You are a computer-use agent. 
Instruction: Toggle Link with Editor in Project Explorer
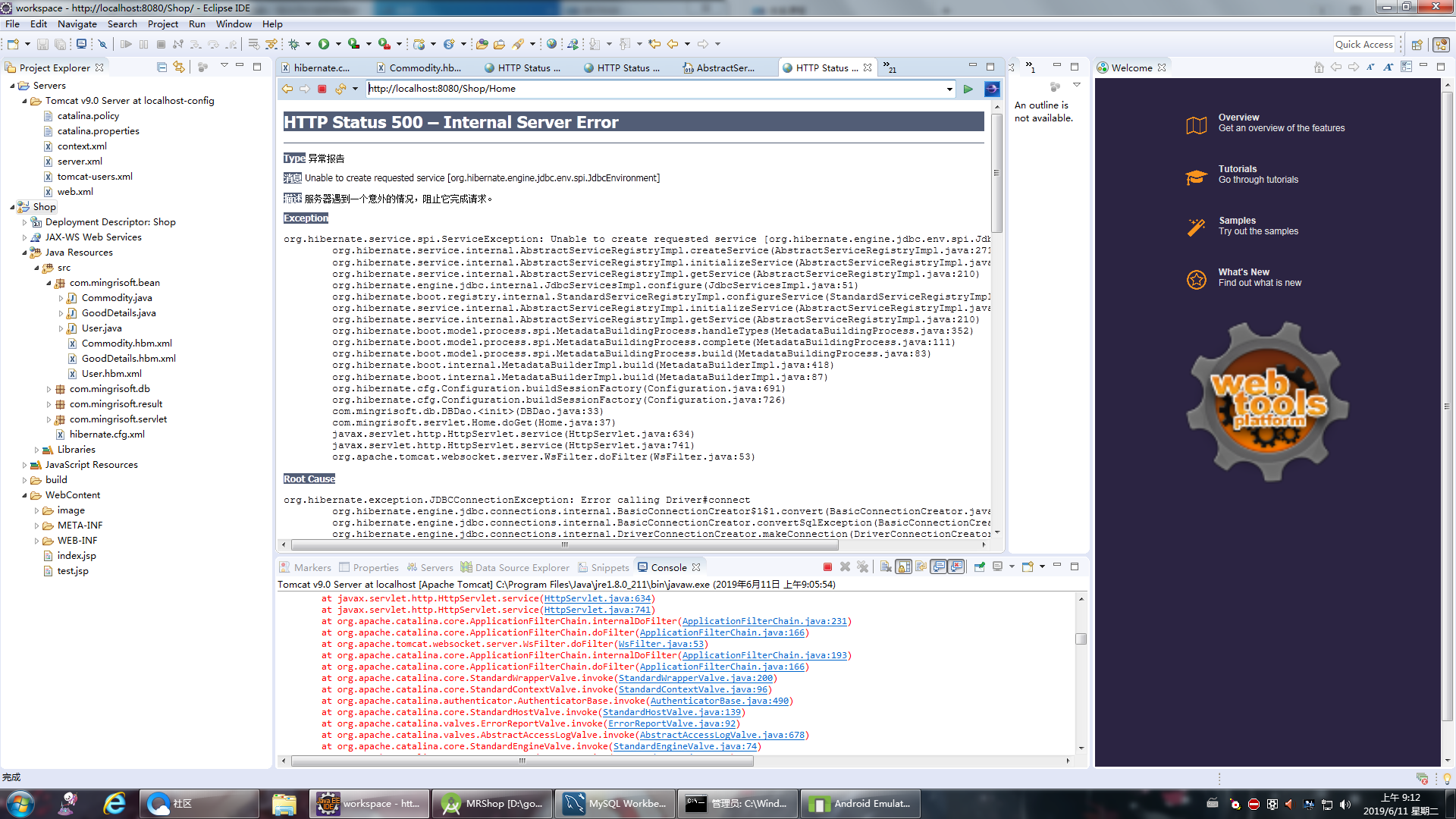(179, 67)
